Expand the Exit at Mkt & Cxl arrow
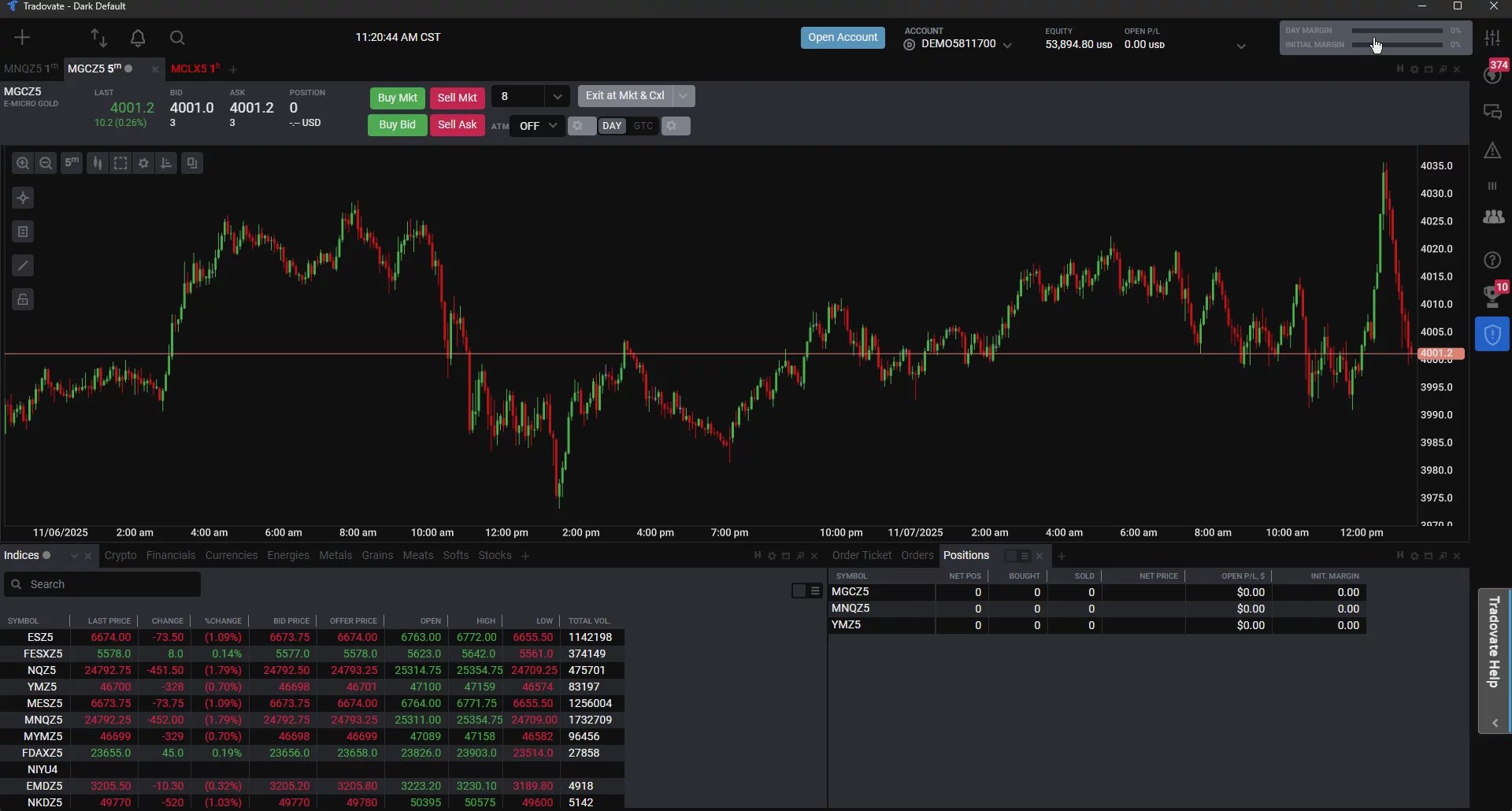 tap(684, 96)
